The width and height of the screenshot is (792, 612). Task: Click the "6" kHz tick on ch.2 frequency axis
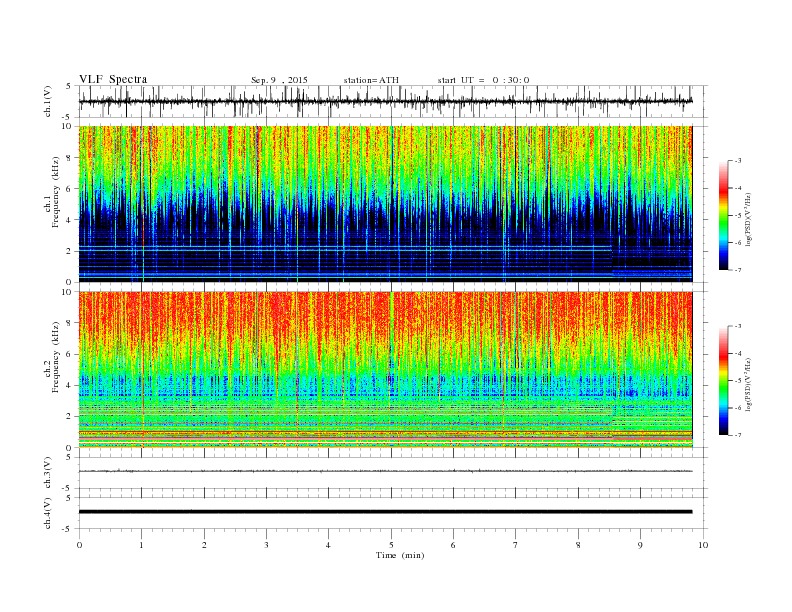69,354
